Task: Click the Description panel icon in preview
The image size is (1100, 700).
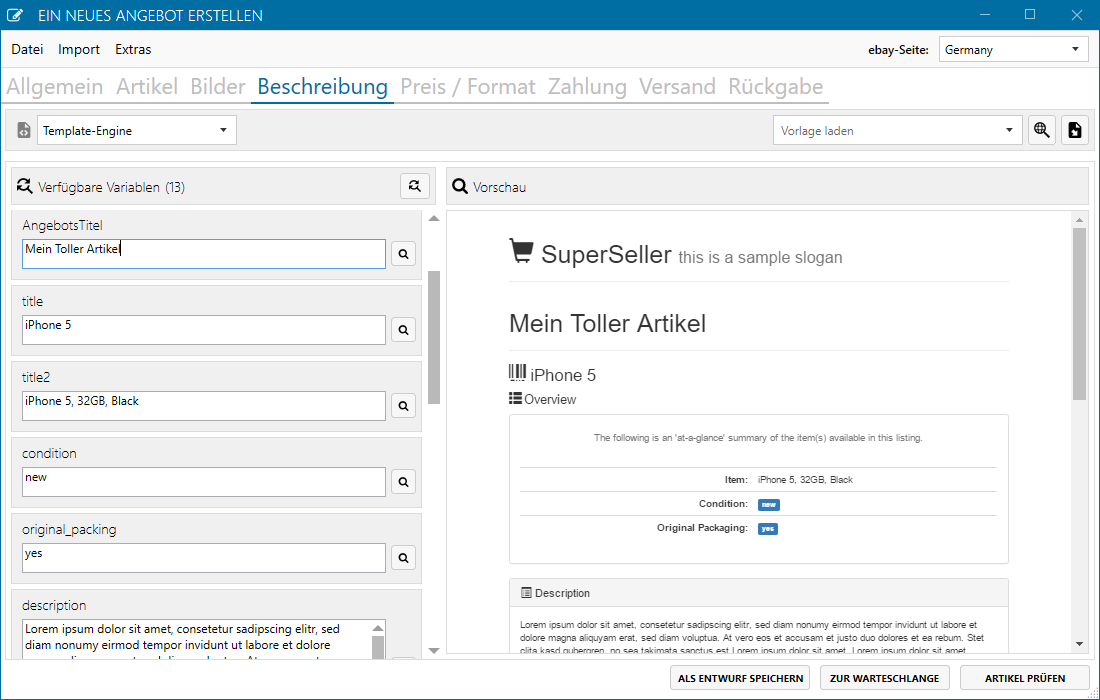Action: (x=526, y=593)
